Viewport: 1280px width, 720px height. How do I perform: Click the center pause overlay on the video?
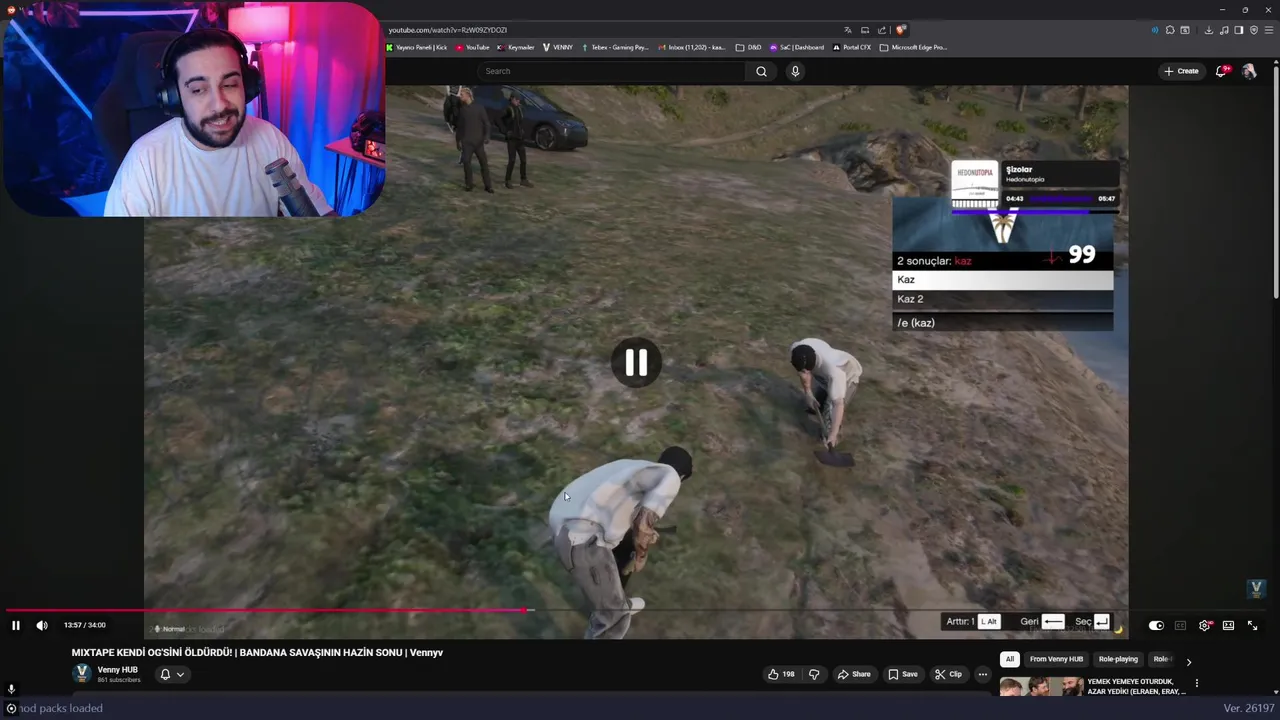click(x=636, y=362)
